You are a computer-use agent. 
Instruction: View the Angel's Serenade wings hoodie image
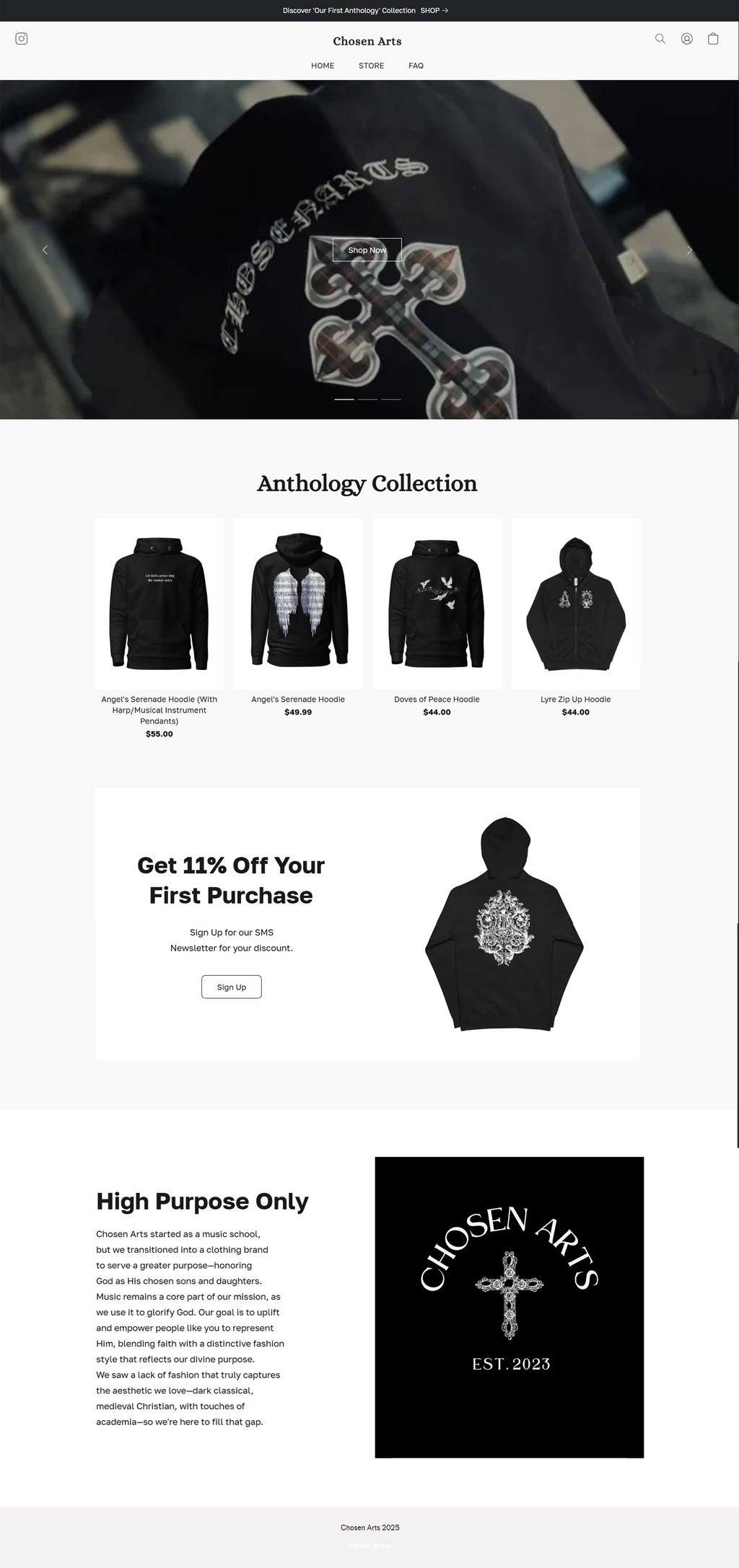point(298,604)
